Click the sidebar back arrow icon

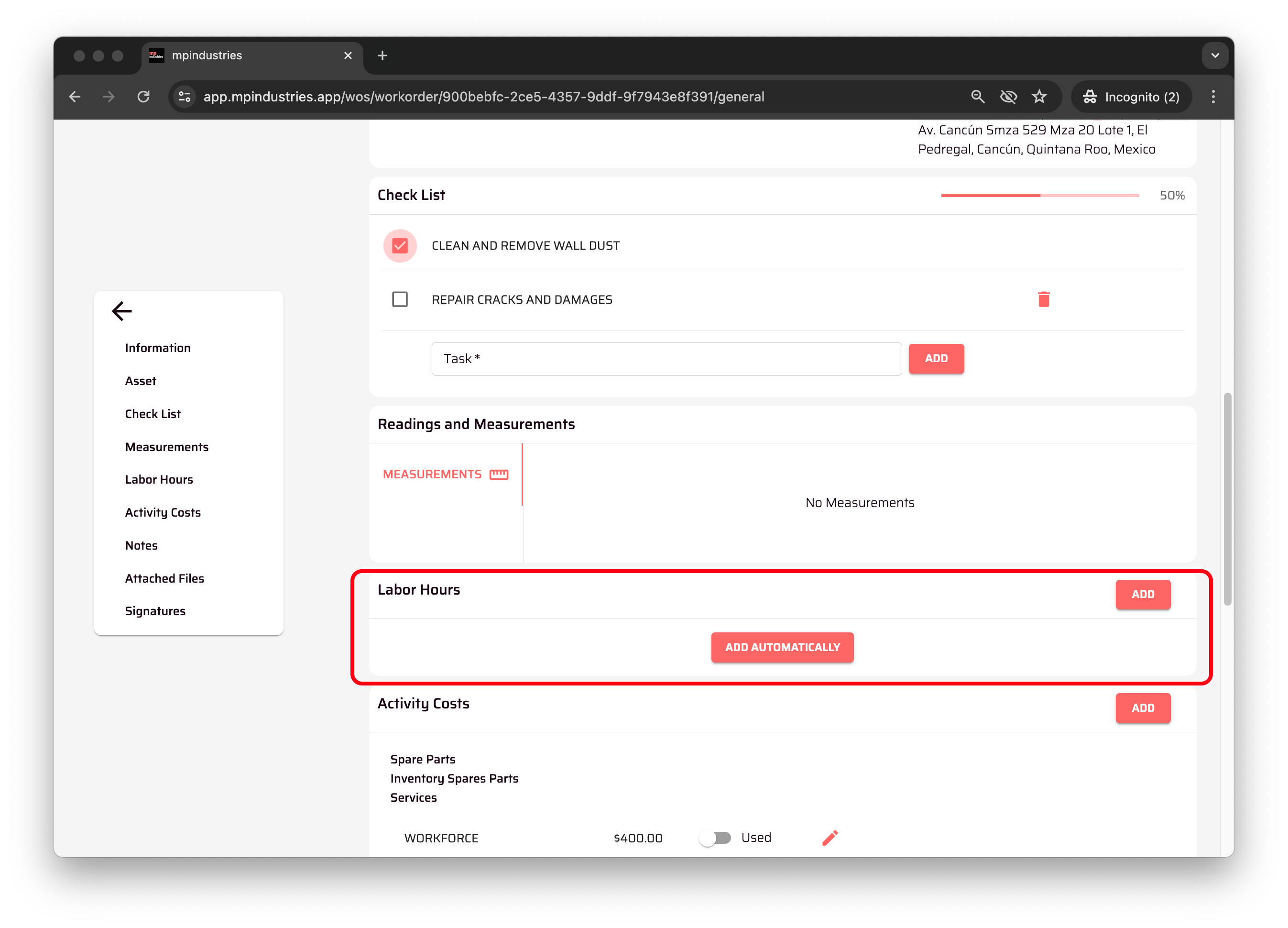121,311
